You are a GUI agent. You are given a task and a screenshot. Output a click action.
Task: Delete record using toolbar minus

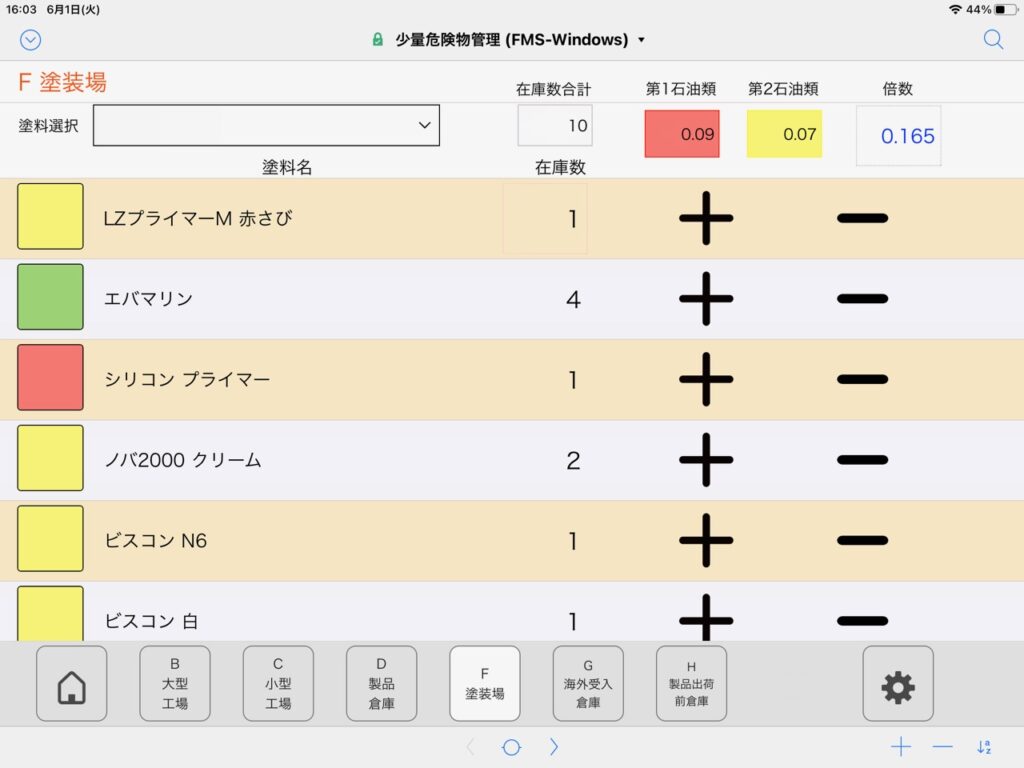pyautogui.click(x=942, y=747)
